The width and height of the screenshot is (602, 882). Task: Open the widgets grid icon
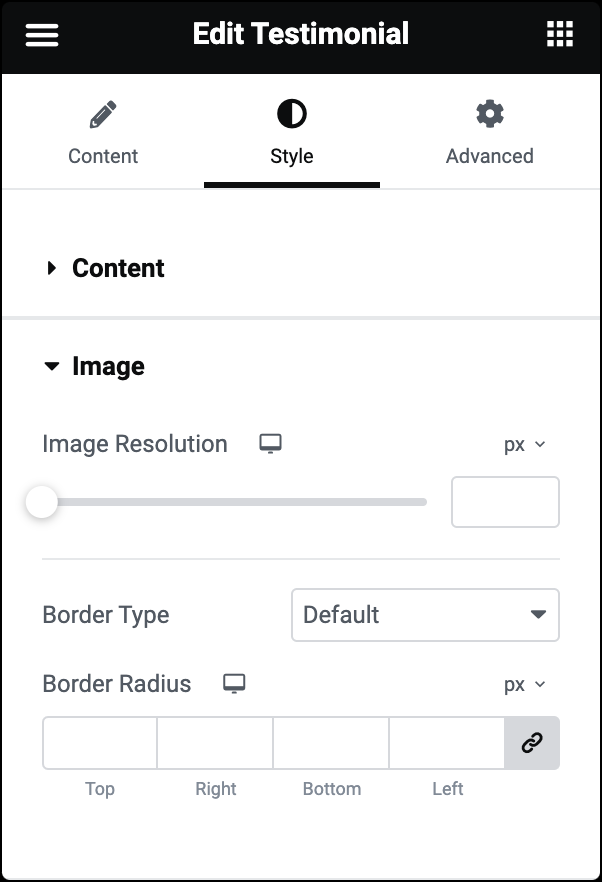560,34
